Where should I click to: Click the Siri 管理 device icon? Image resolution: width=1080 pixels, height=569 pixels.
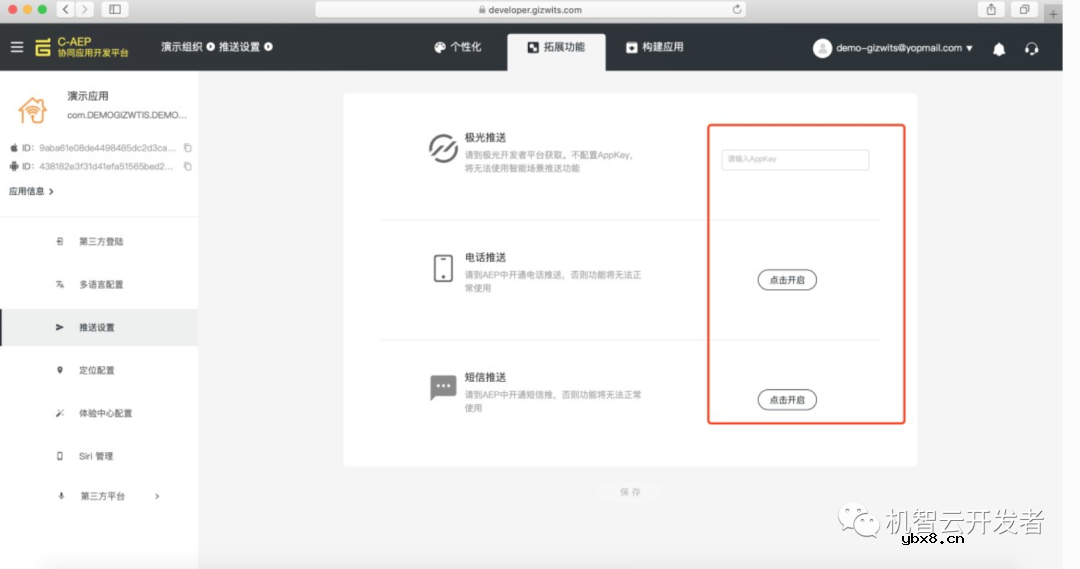pyautogui.click(x=60, y=456)
